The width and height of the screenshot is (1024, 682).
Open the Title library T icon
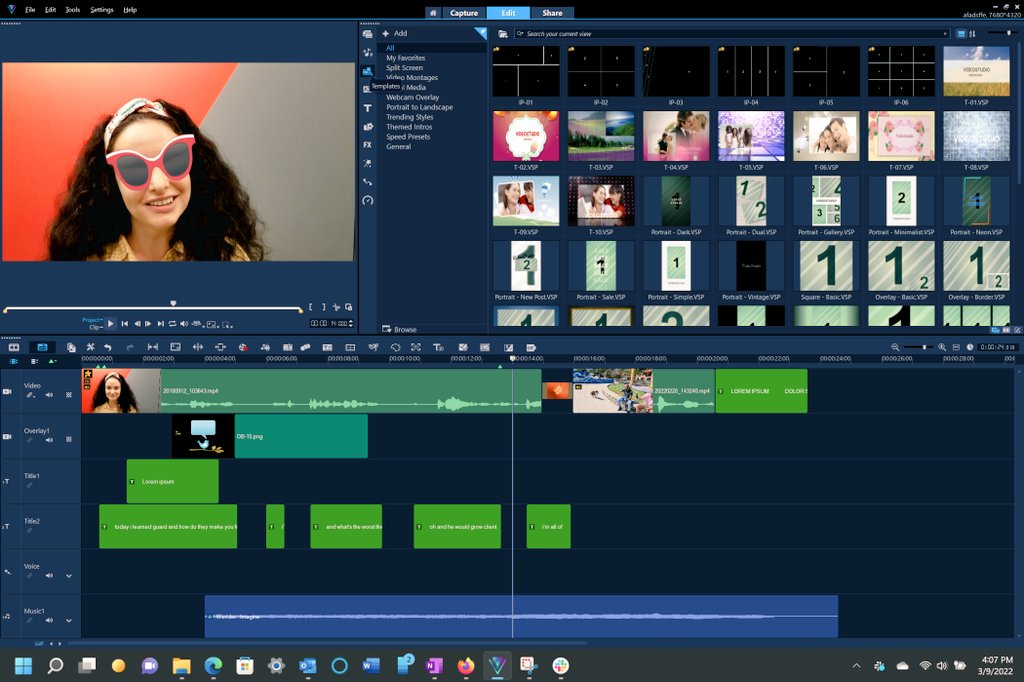click(x=368, y=108)
